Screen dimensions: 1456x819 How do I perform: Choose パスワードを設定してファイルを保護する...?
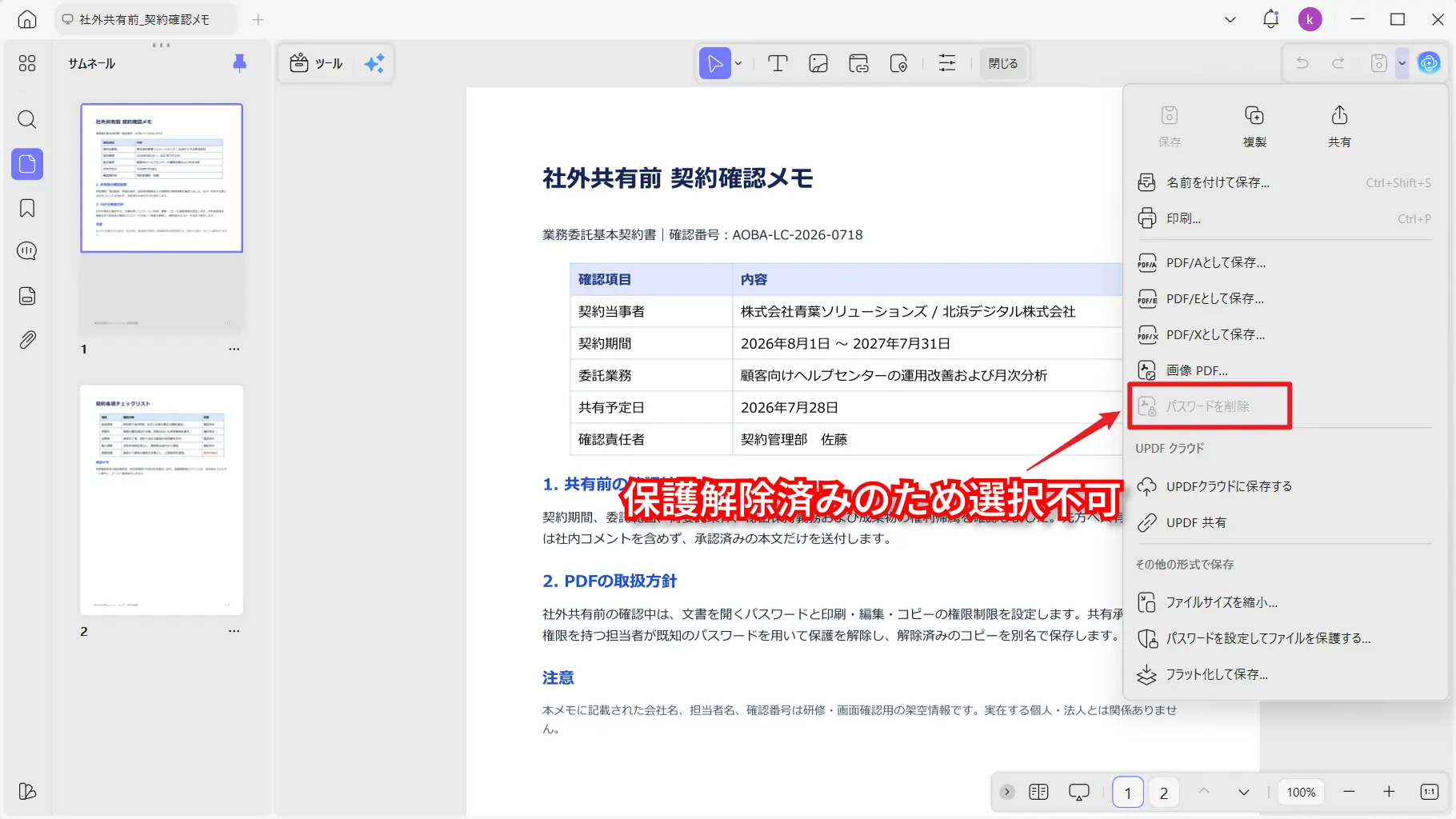[x=1285, y=638]
